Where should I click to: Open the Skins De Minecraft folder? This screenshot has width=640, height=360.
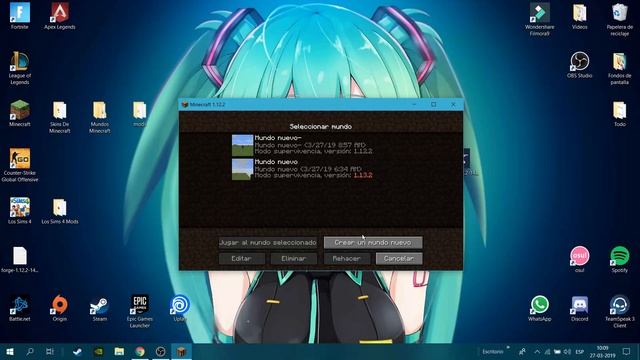tap(60, 117)
